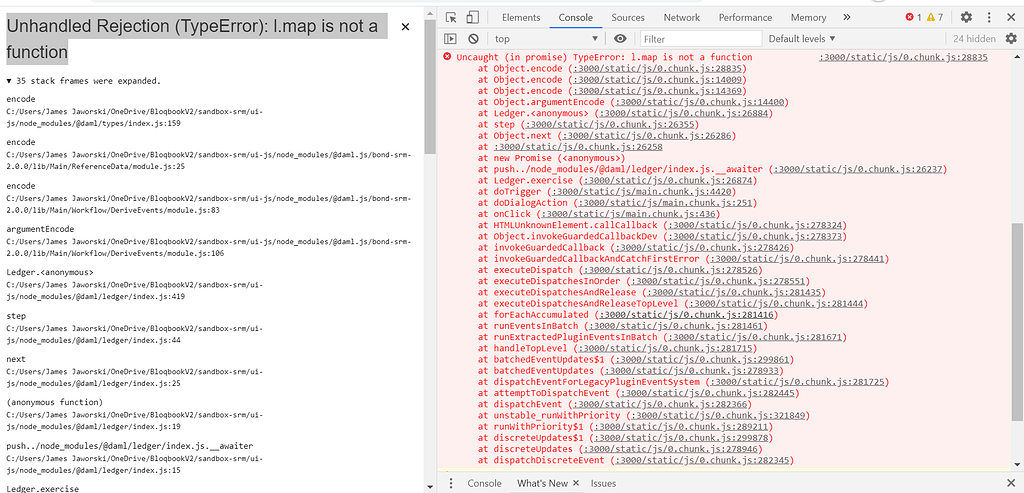The width and height of the screenshot is (1024, 493).
Task: Open link 0.chunk.js:14009 for Object.encode
Action: point(657,80)
